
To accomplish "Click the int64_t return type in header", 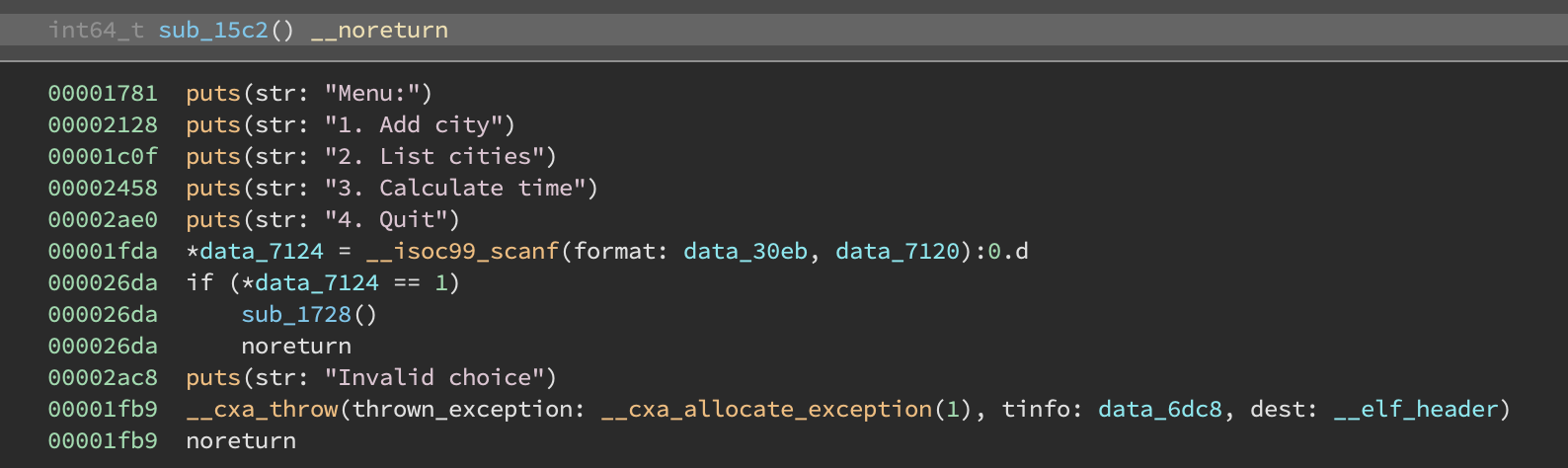I will [96, 31].
